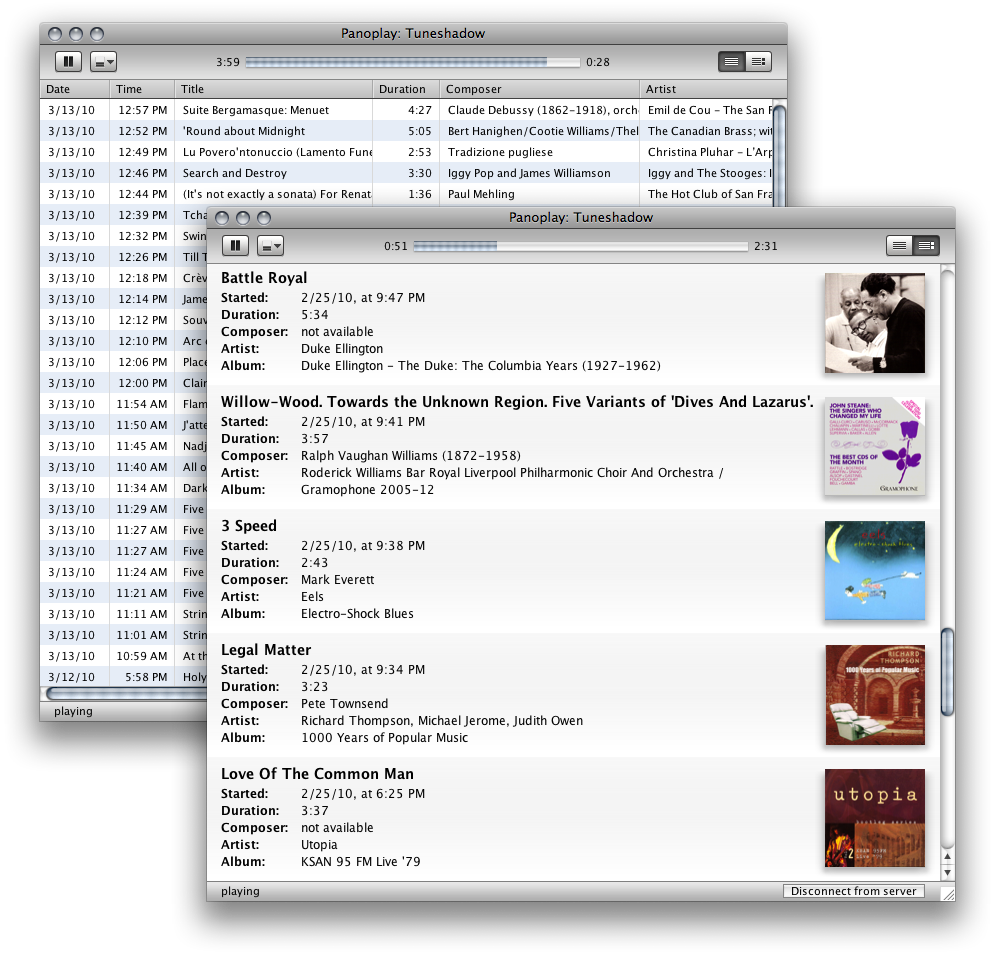This screenshot has width=995, height=963.
Task: Click the front window's vertical scrollbar thumb
Action: tap(947, 671)
